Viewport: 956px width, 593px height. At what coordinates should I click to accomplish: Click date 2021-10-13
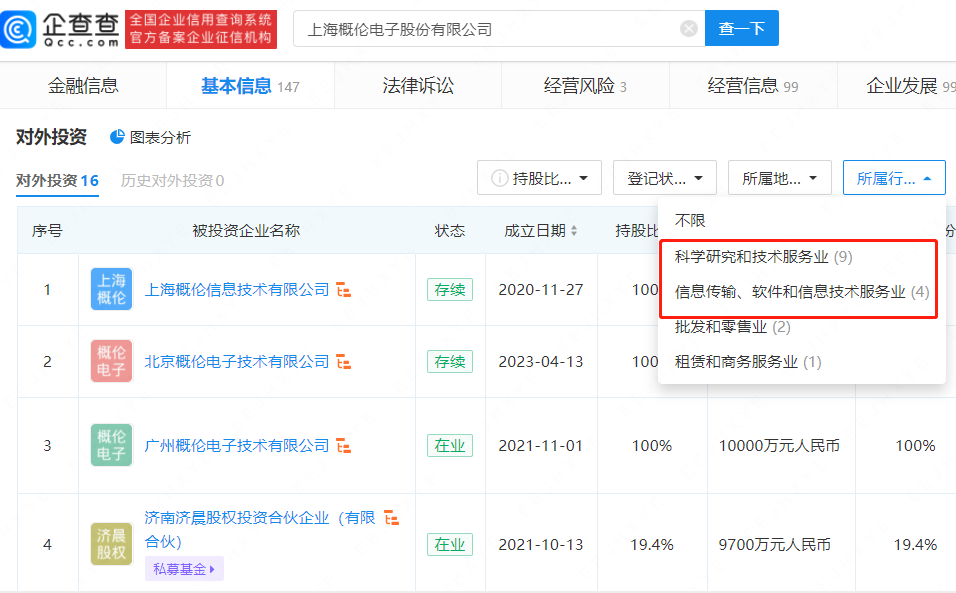tap(541, 544)
